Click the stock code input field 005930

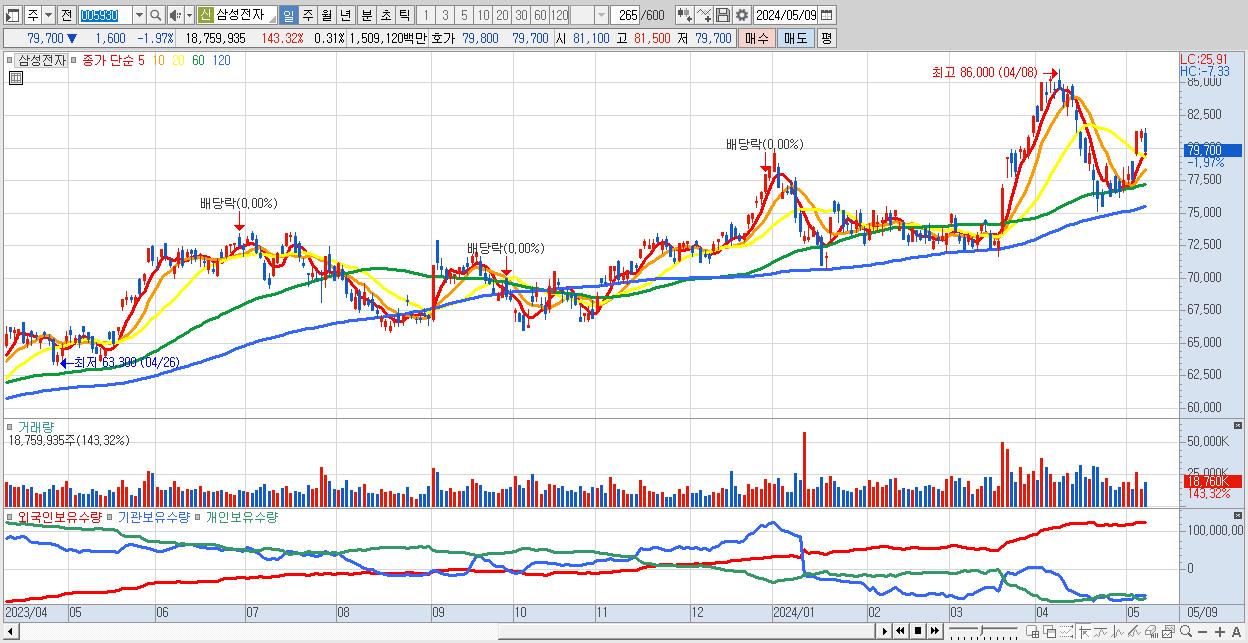tap(104, 15)
